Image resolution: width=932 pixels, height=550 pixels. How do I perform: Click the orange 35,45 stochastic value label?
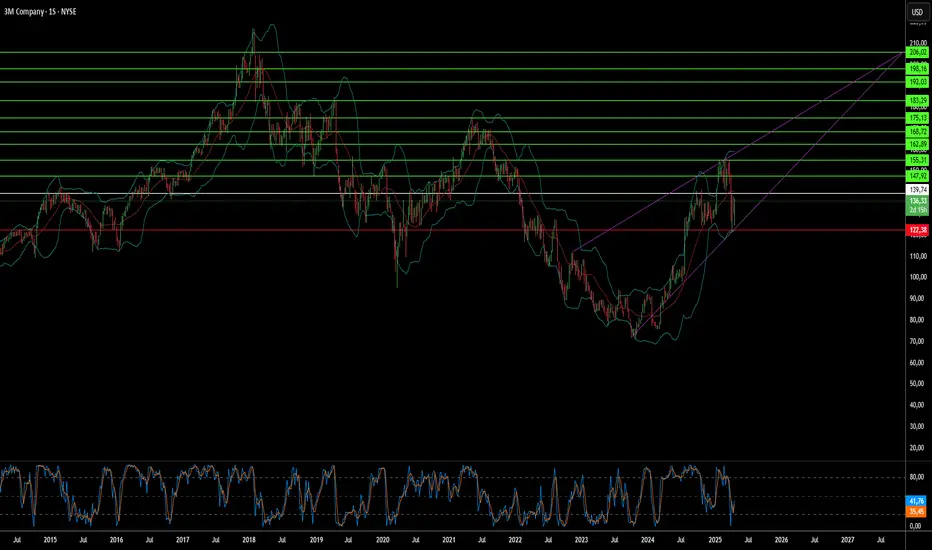tap(917, 511)
